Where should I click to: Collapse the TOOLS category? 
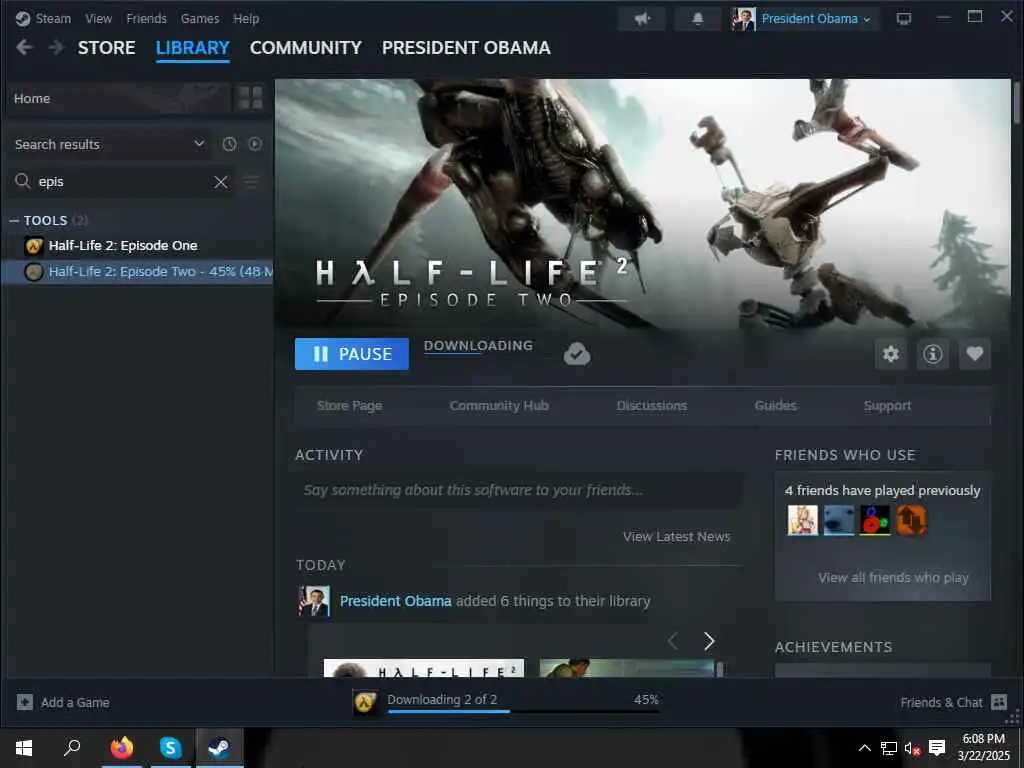click(14, 221)
